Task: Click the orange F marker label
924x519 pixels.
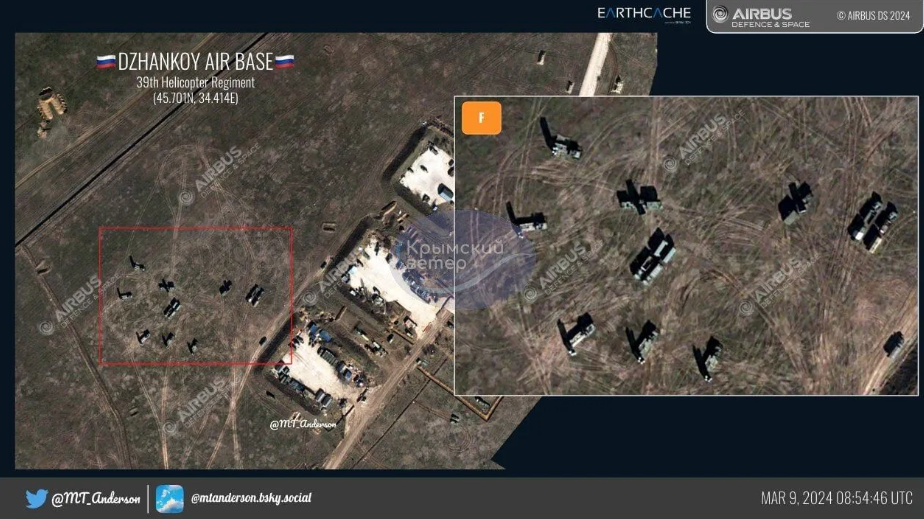Action: click(481, 118)
